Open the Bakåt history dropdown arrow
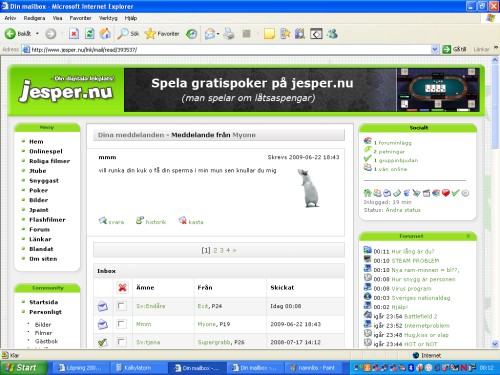This screenshot has height=375, width=500. (x=37, y=34)
